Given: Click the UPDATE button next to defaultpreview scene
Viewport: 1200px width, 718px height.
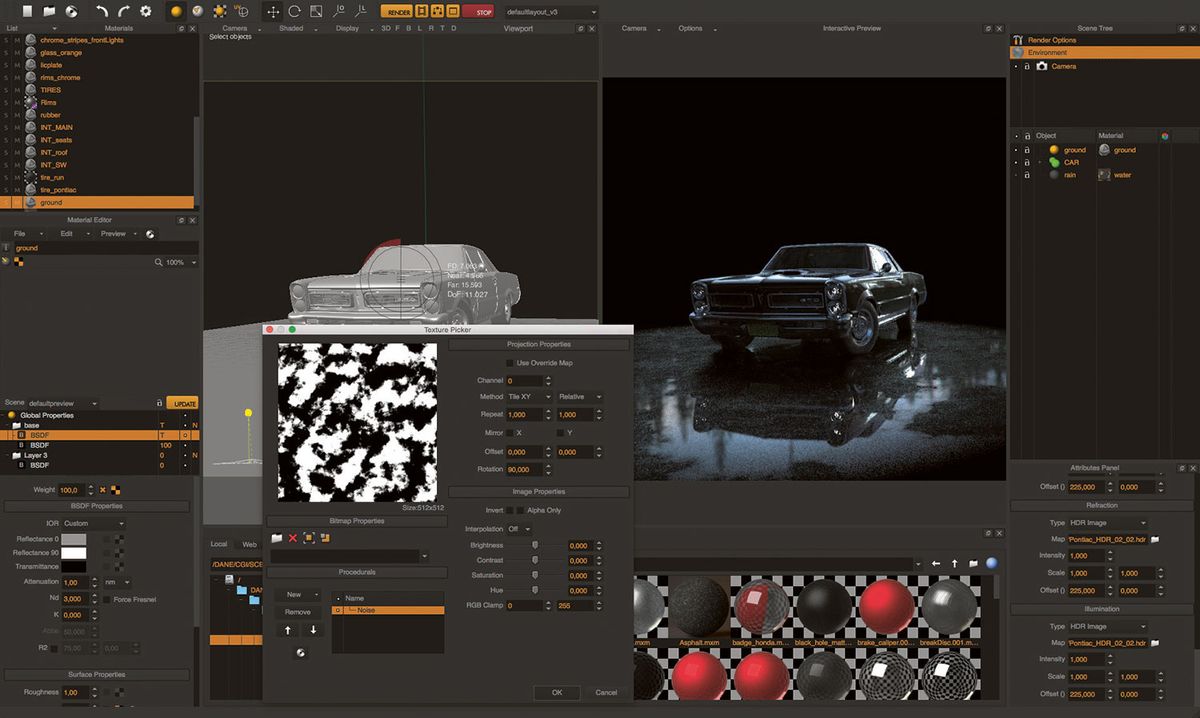Looking at the screenshot, I should tap(181, 403).
